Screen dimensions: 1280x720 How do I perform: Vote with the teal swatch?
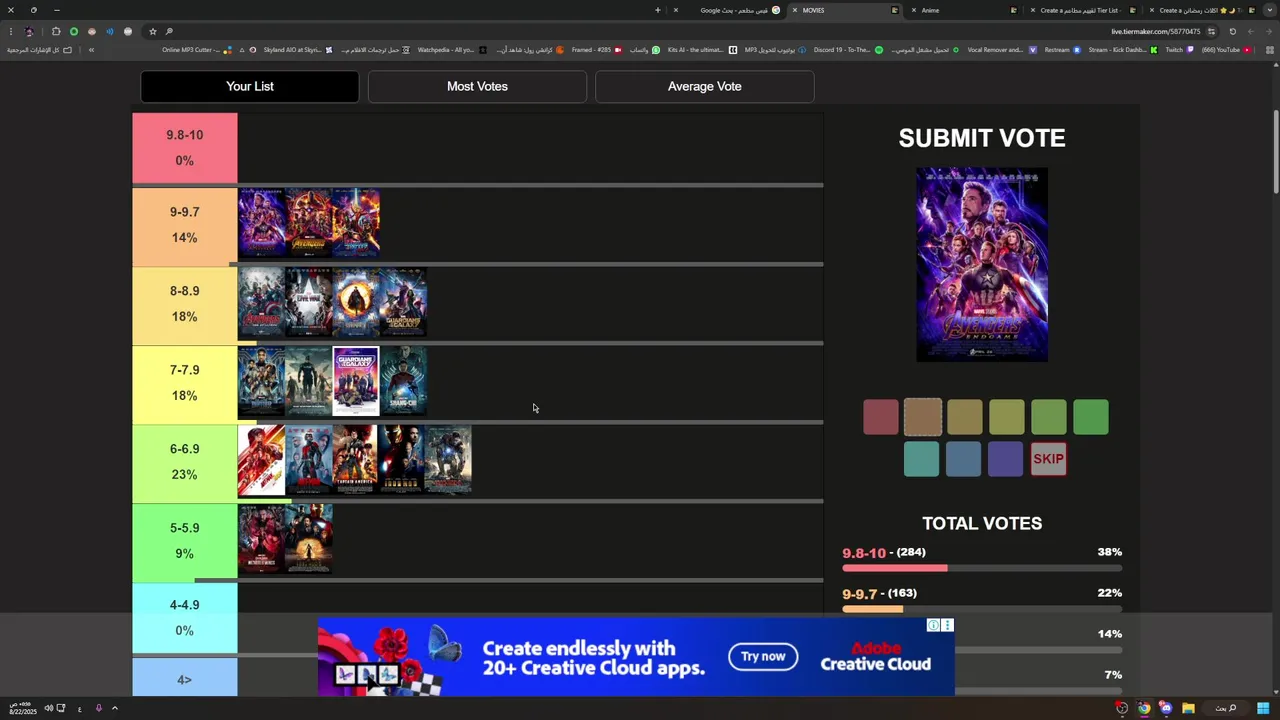coord(922,459)
